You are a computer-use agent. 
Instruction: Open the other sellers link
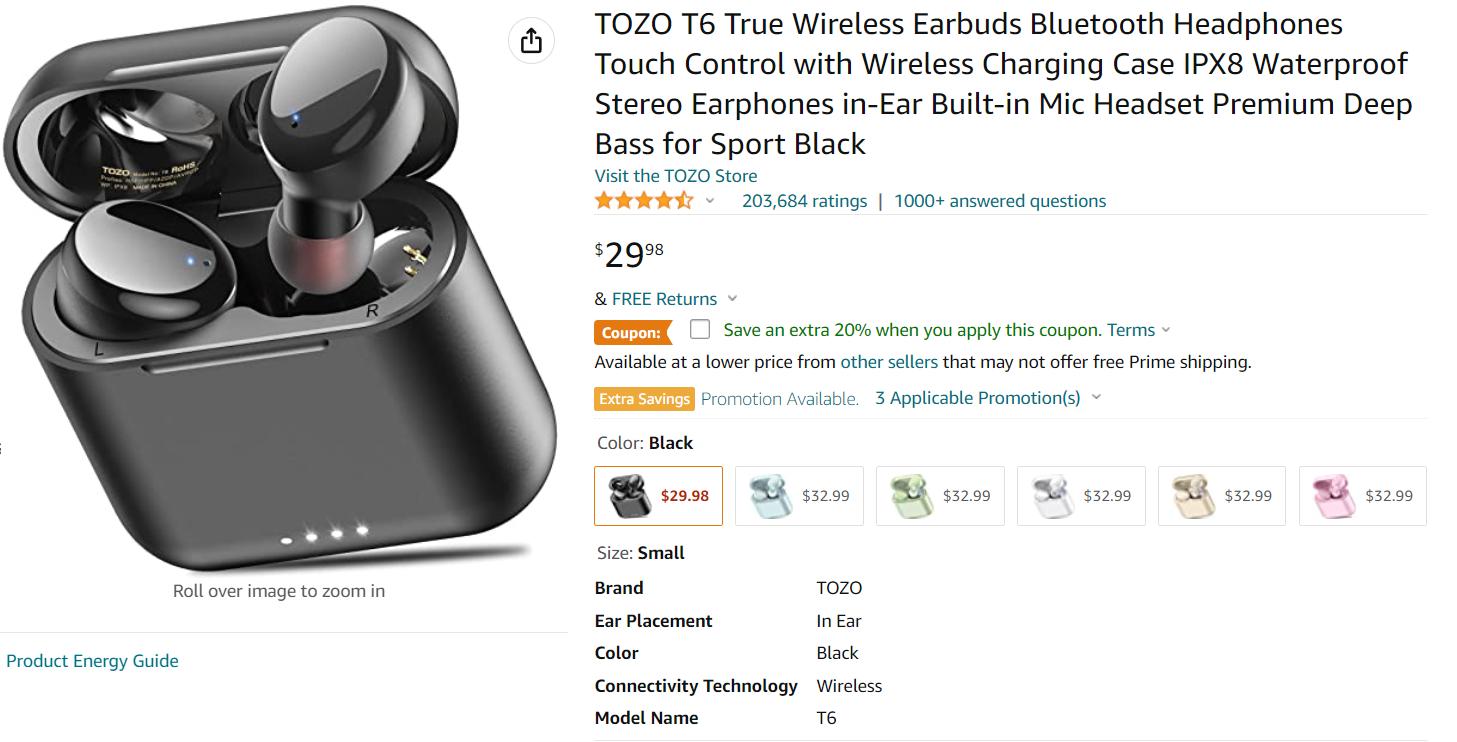889,362
